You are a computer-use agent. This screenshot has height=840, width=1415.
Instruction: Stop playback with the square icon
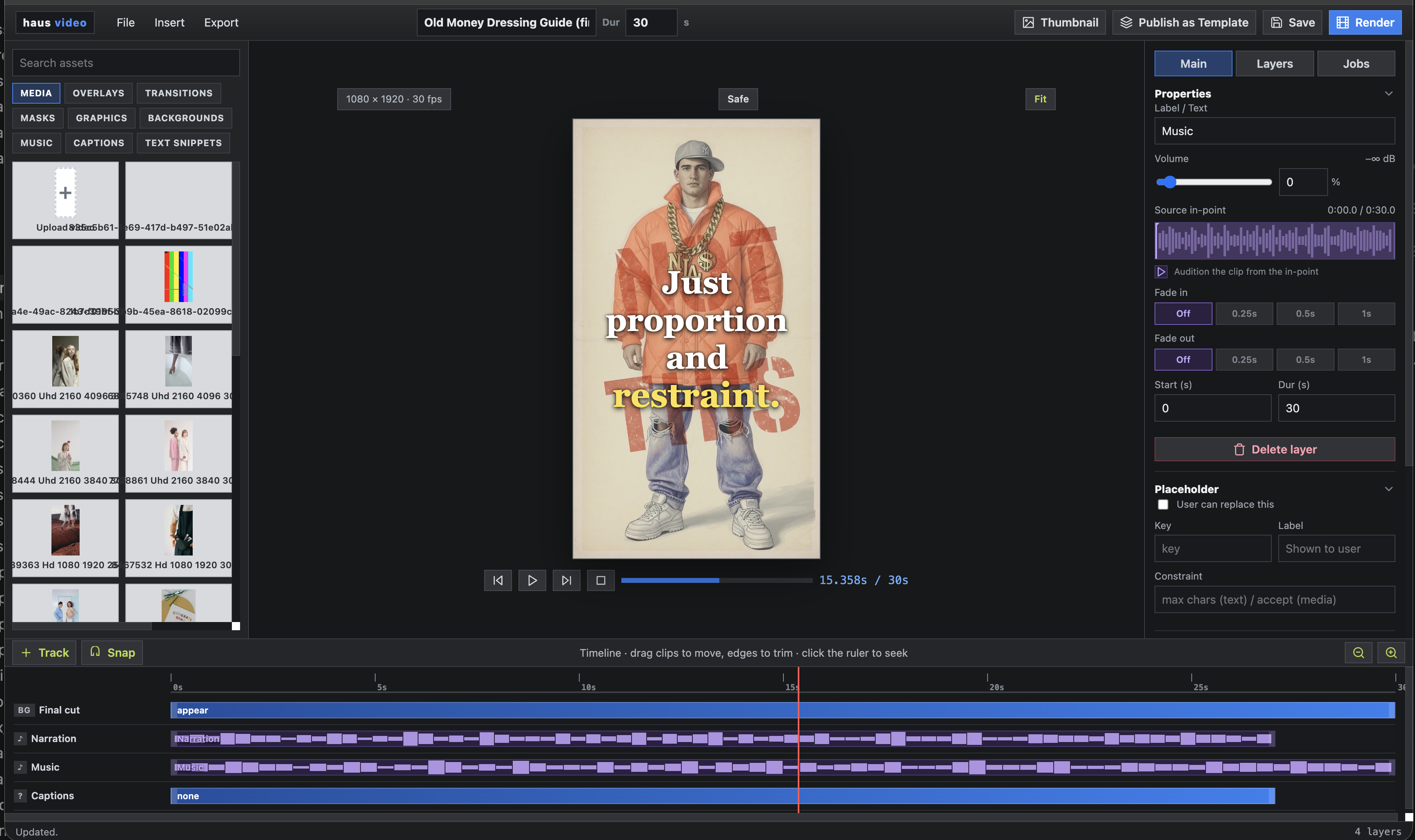tap(601, 580)
